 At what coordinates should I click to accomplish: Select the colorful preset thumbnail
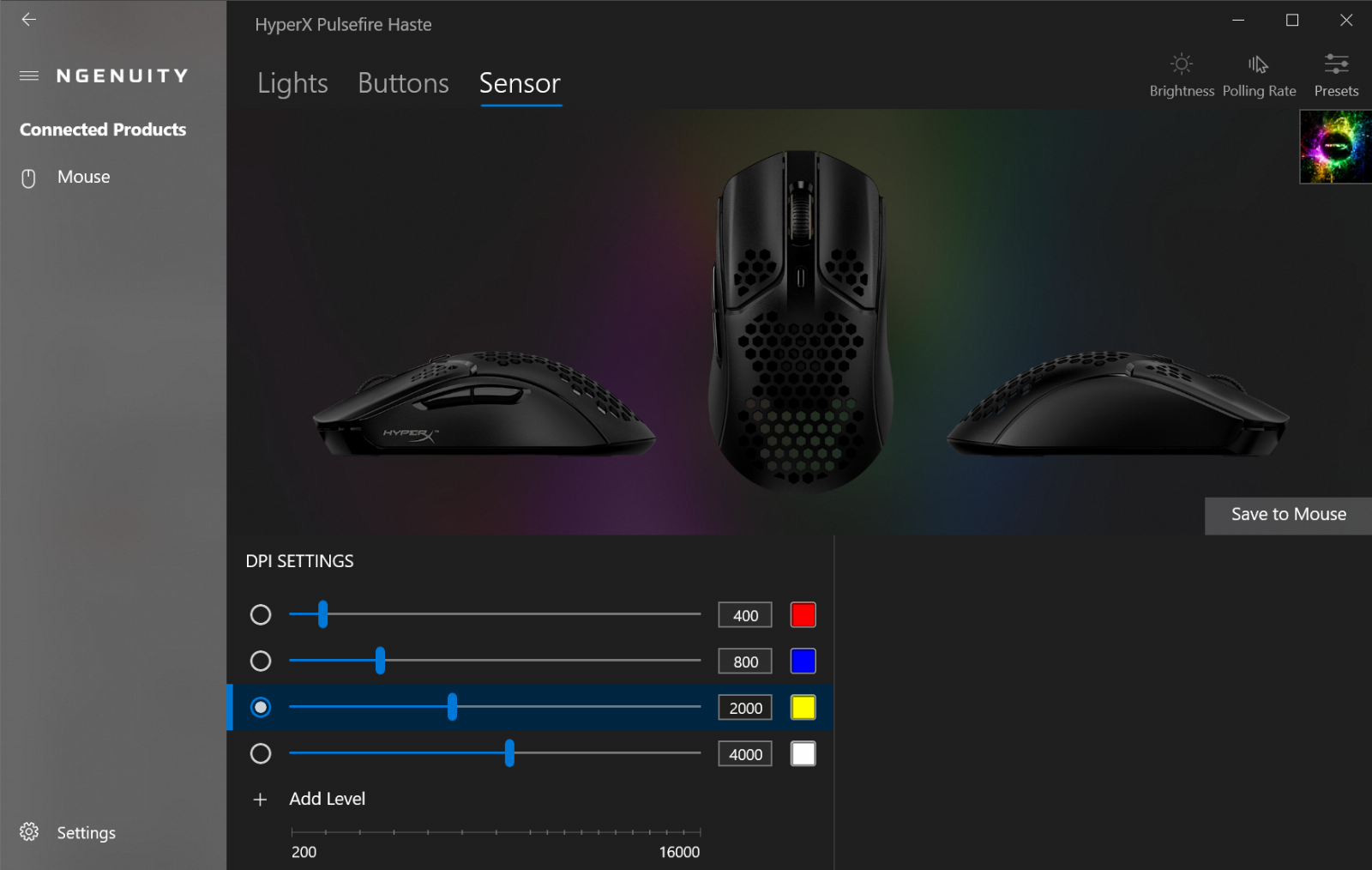(1335, 147)
